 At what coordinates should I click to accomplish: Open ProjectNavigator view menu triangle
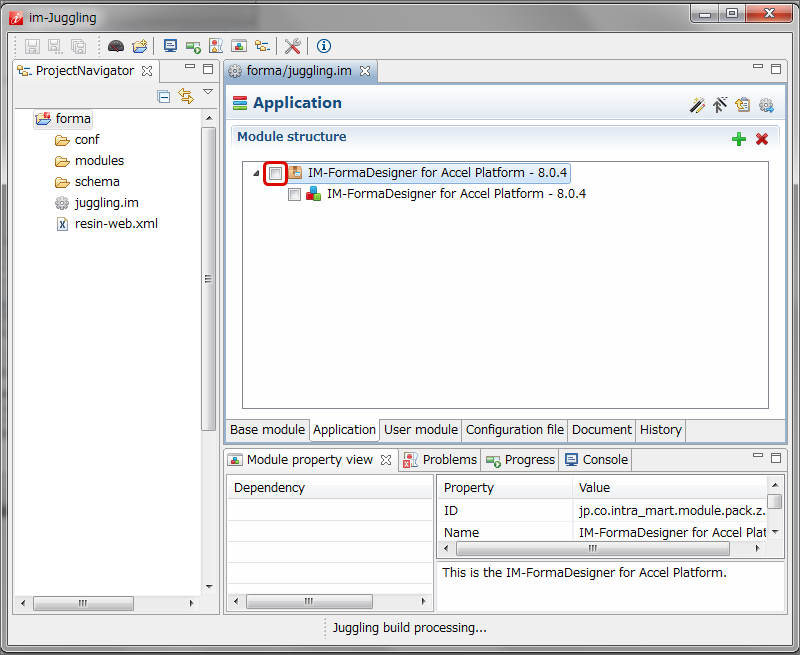pos(208,92)
